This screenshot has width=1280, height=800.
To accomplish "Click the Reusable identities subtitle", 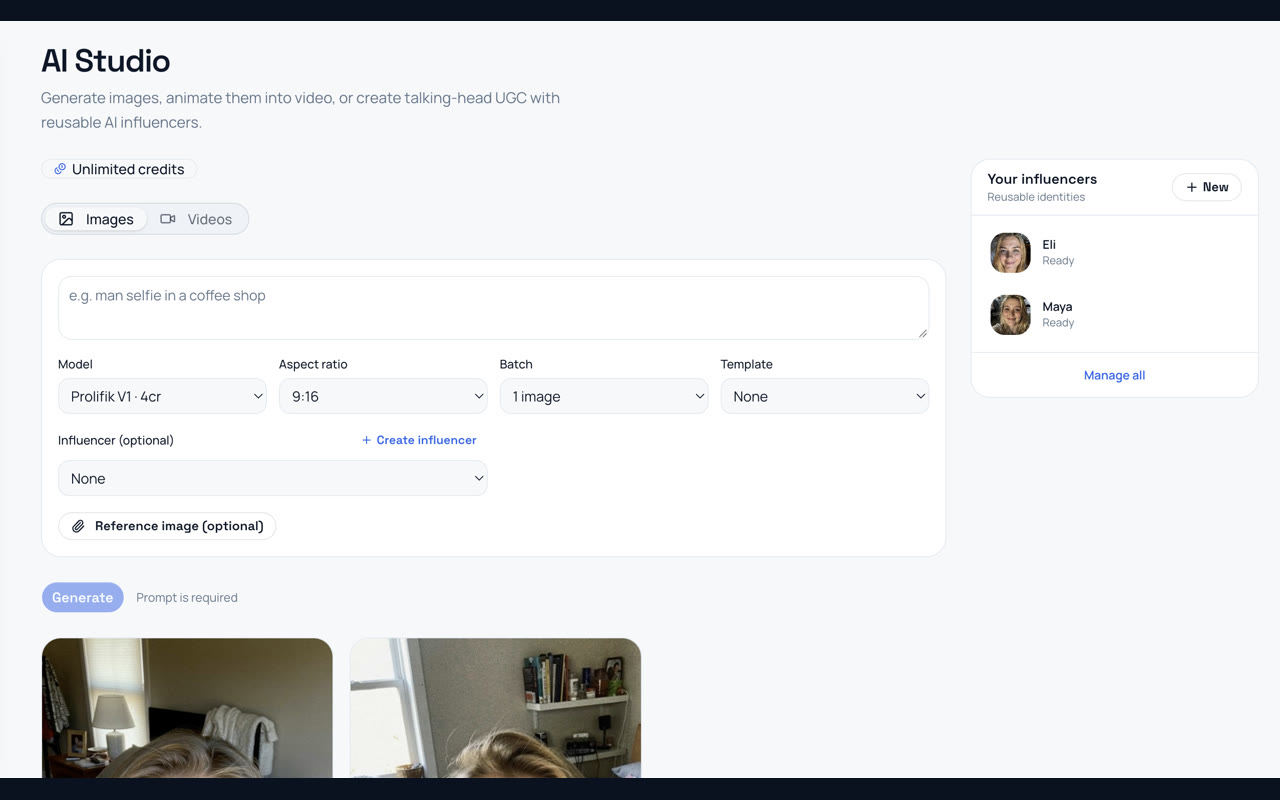I will [1036, 197].
